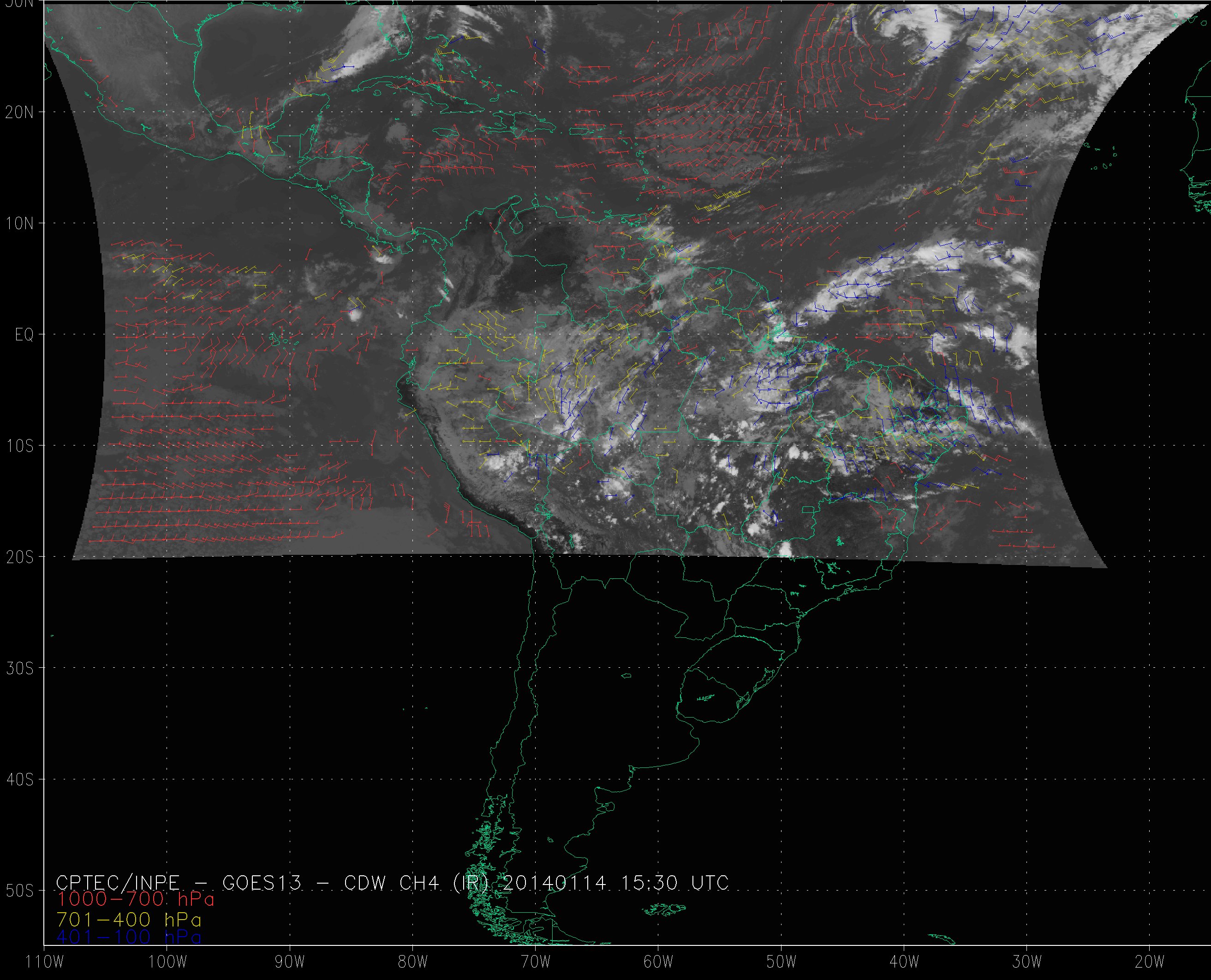Click the 50W longitude axis label
Screen dimensions: 1211x980
click(781, 962)
